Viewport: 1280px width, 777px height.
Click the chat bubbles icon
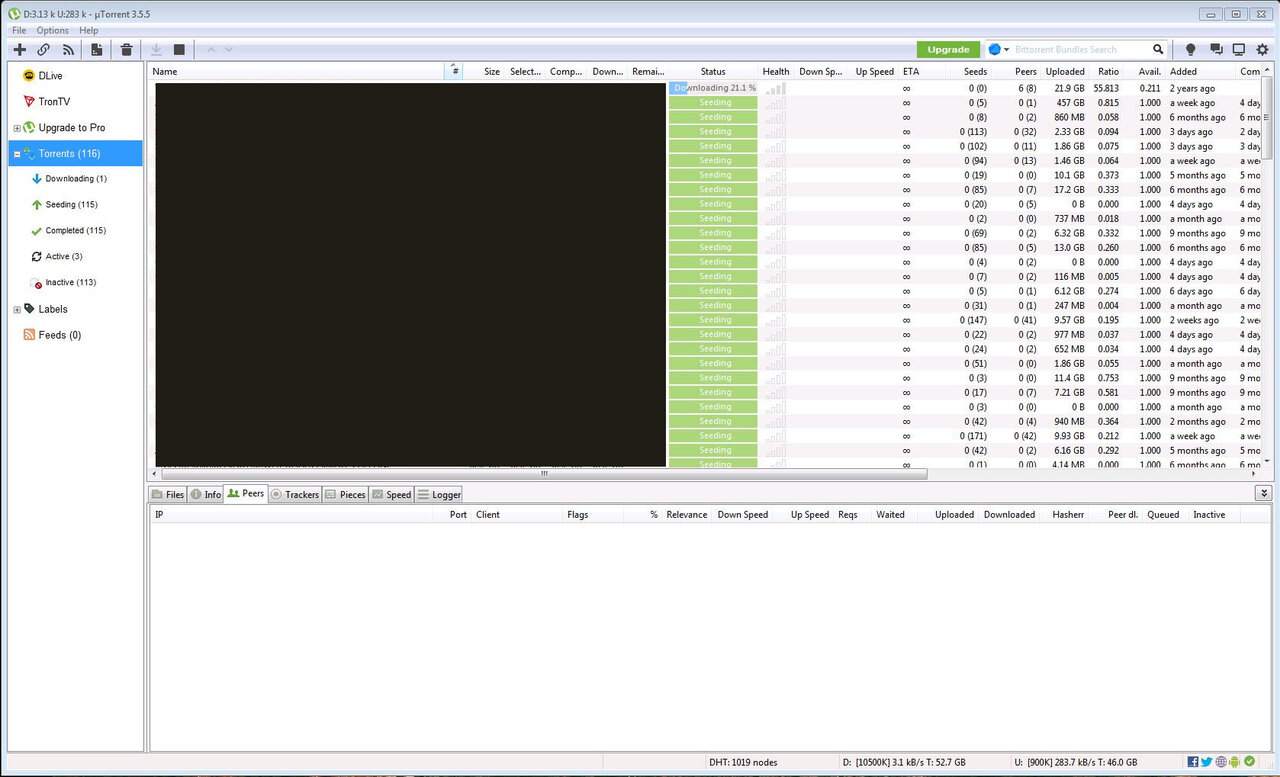(1216, 49)
